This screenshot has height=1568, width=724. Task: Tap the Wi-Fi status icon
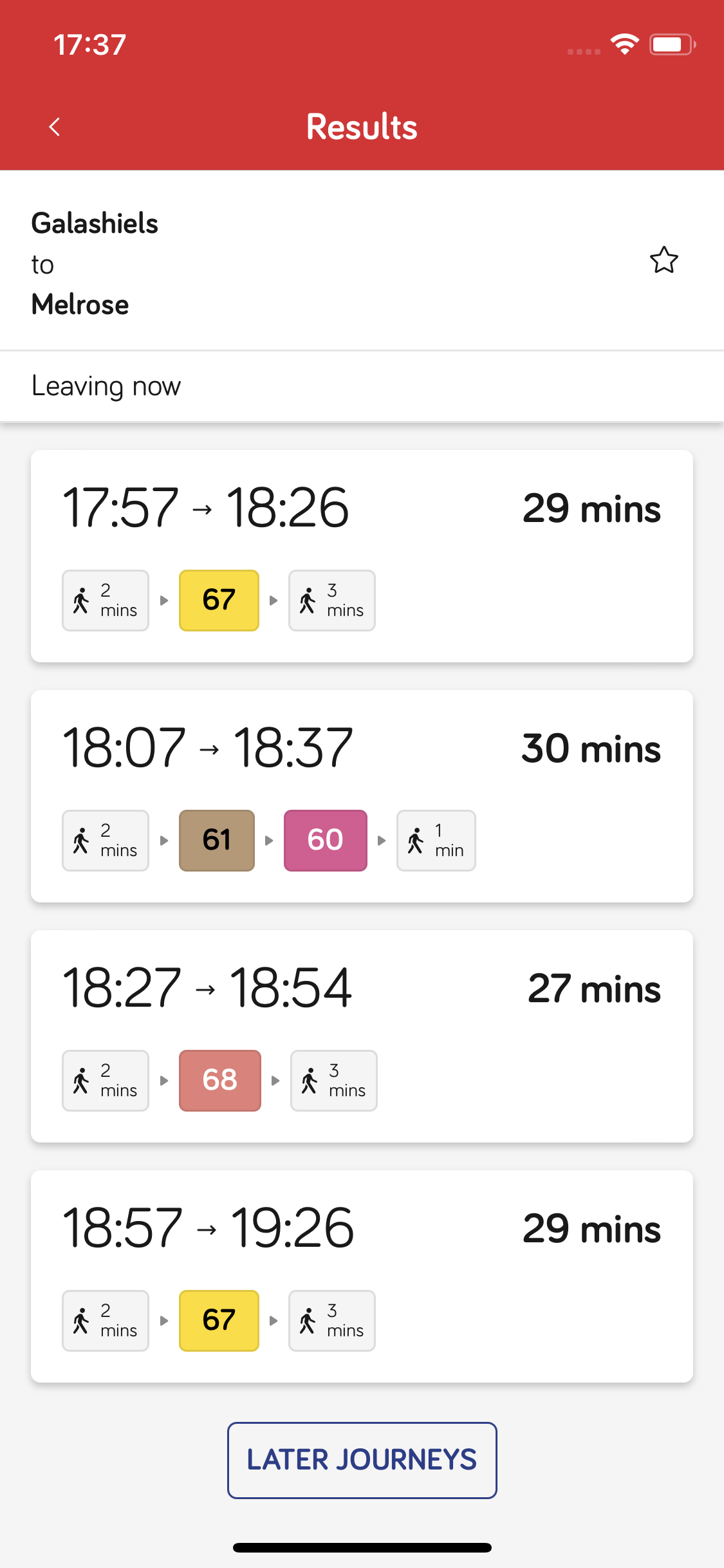624,44
